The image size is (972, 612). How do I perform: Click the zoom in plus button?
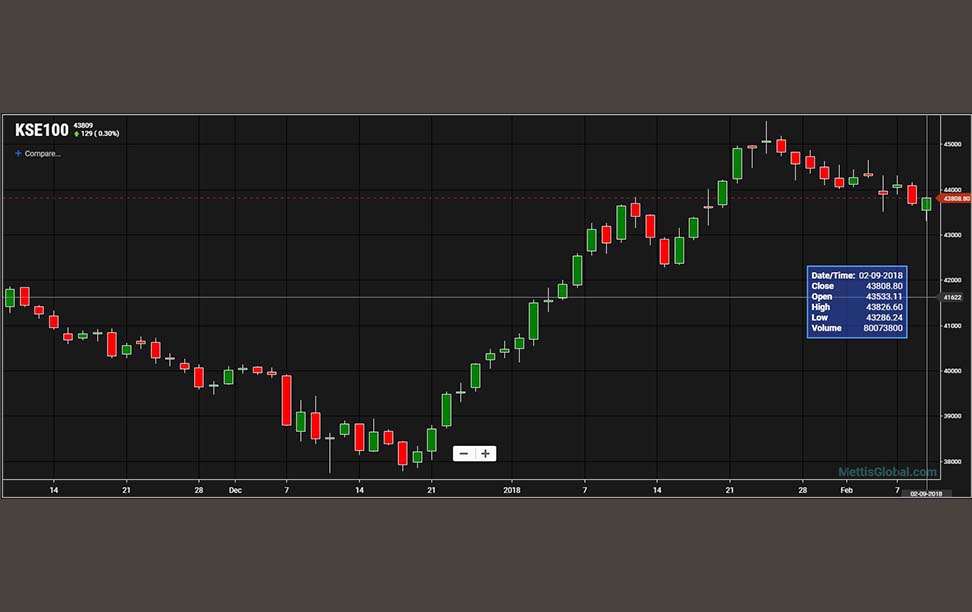pos(485,454)
